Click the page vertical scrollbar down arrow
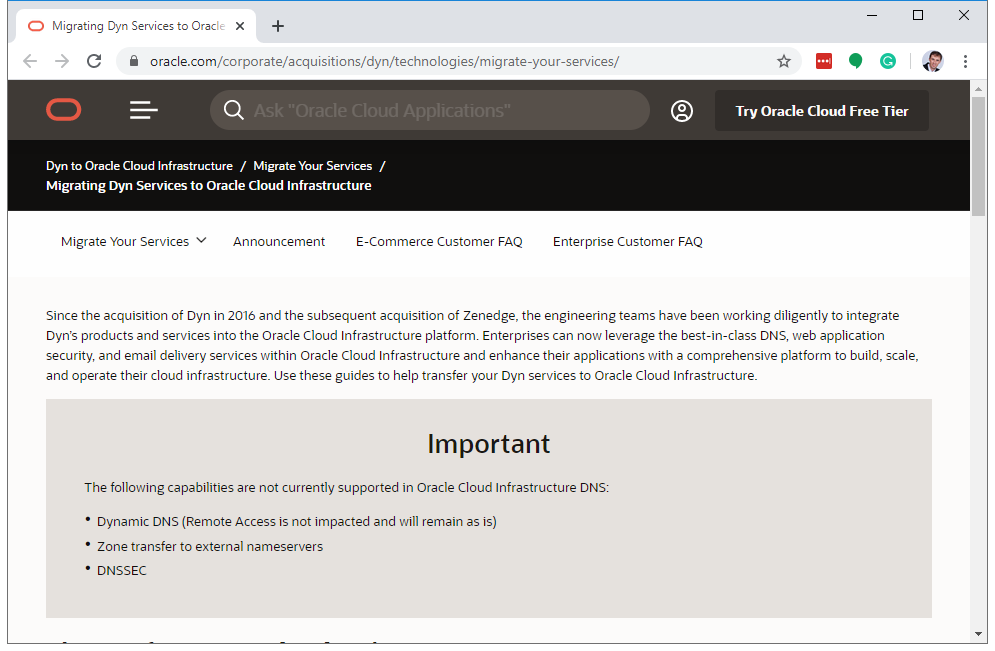Viewport: 995px width, 651px height. [978, 633]
